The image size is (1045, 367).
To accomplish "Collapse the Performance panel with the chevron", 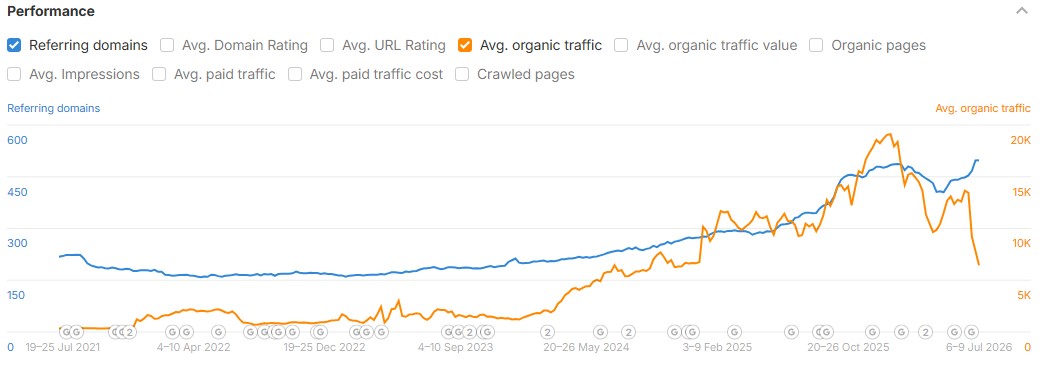I will click(1021, 11).
